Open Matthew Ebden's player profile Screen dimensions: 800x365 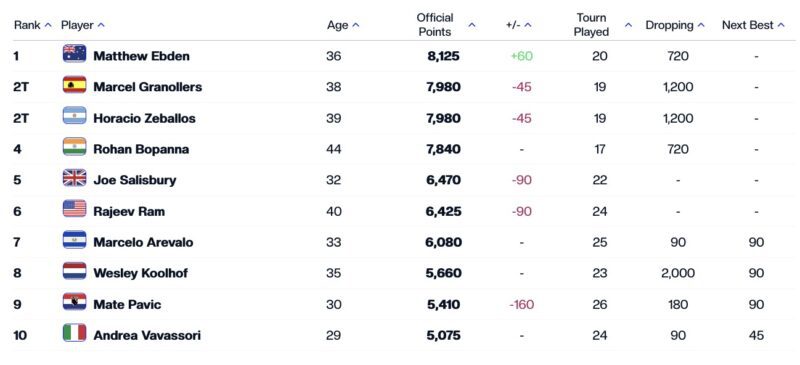[141, 56]
